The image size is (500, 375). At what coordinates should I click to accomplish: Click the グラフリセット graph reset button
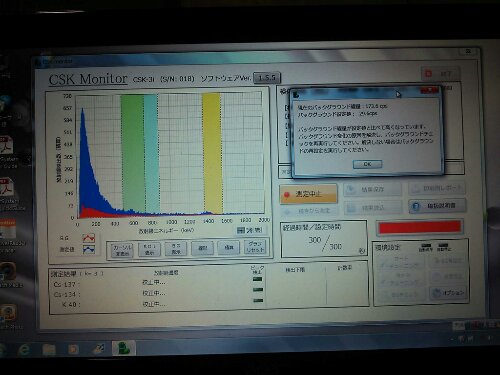point(255,247)
